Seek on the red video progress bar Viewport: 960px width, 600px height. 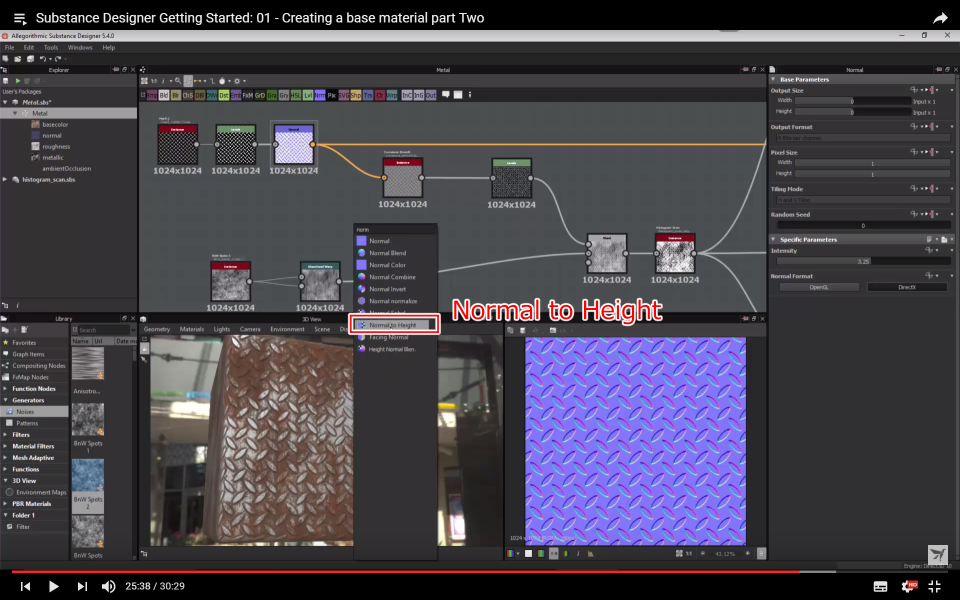404,571
